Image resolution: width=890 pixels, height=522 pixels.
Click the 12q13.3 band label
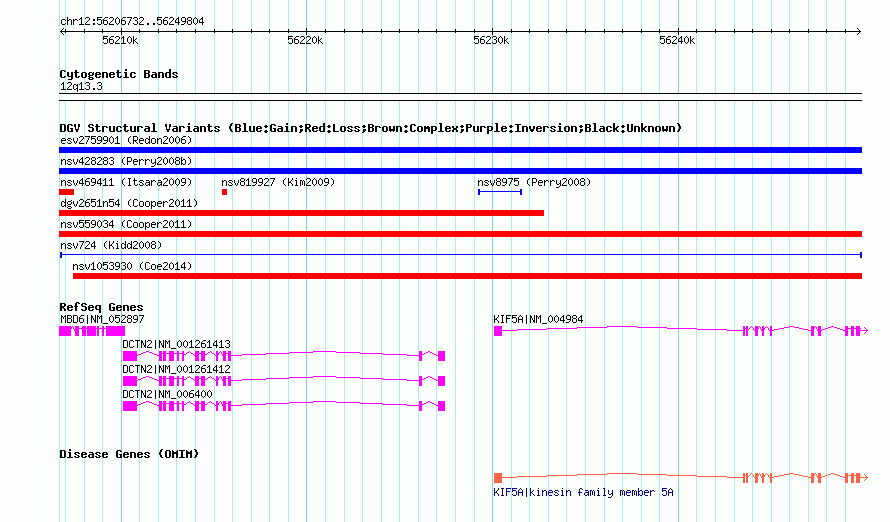tap(81, 86)
